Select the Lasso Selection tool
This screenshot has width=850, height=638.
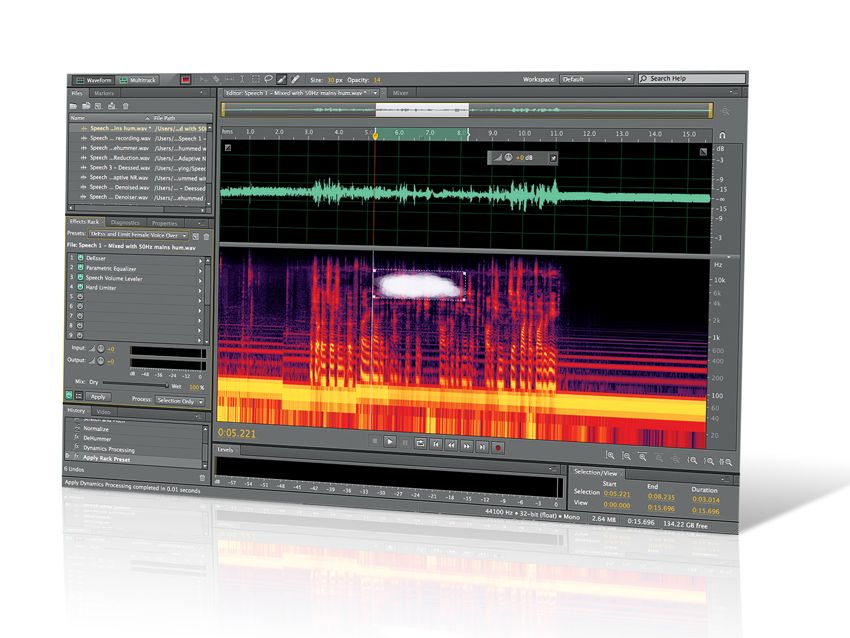[268, 79]
